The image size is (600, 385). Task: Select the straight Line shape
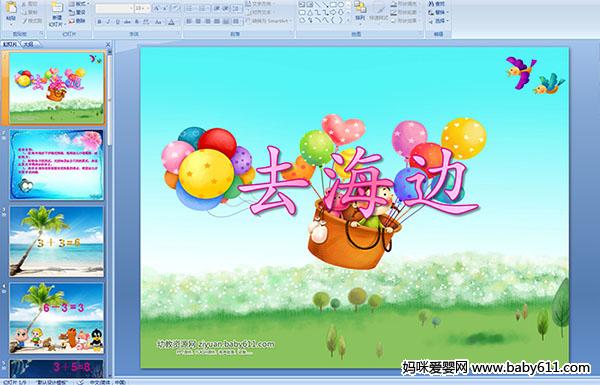318,5
